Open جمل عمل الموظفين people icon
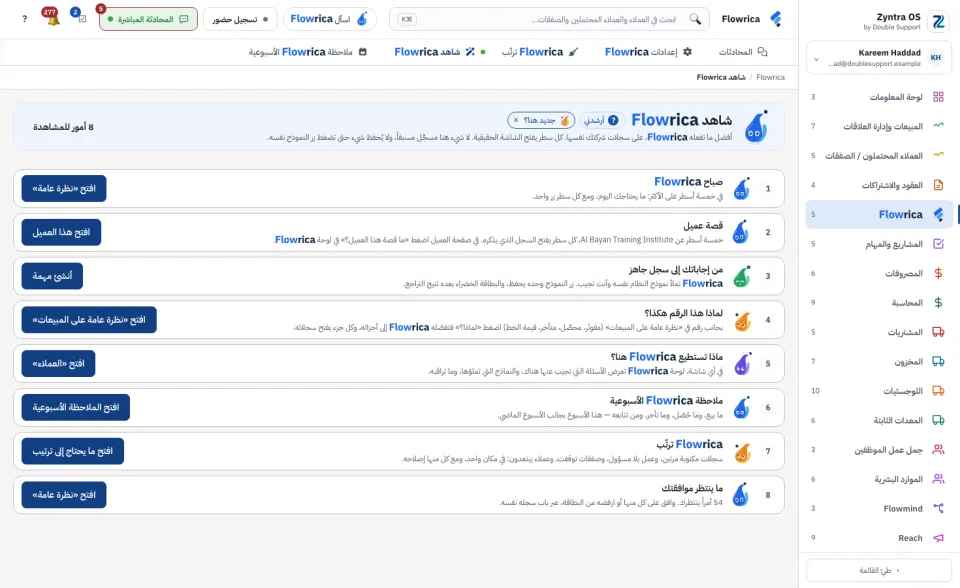 938,450
